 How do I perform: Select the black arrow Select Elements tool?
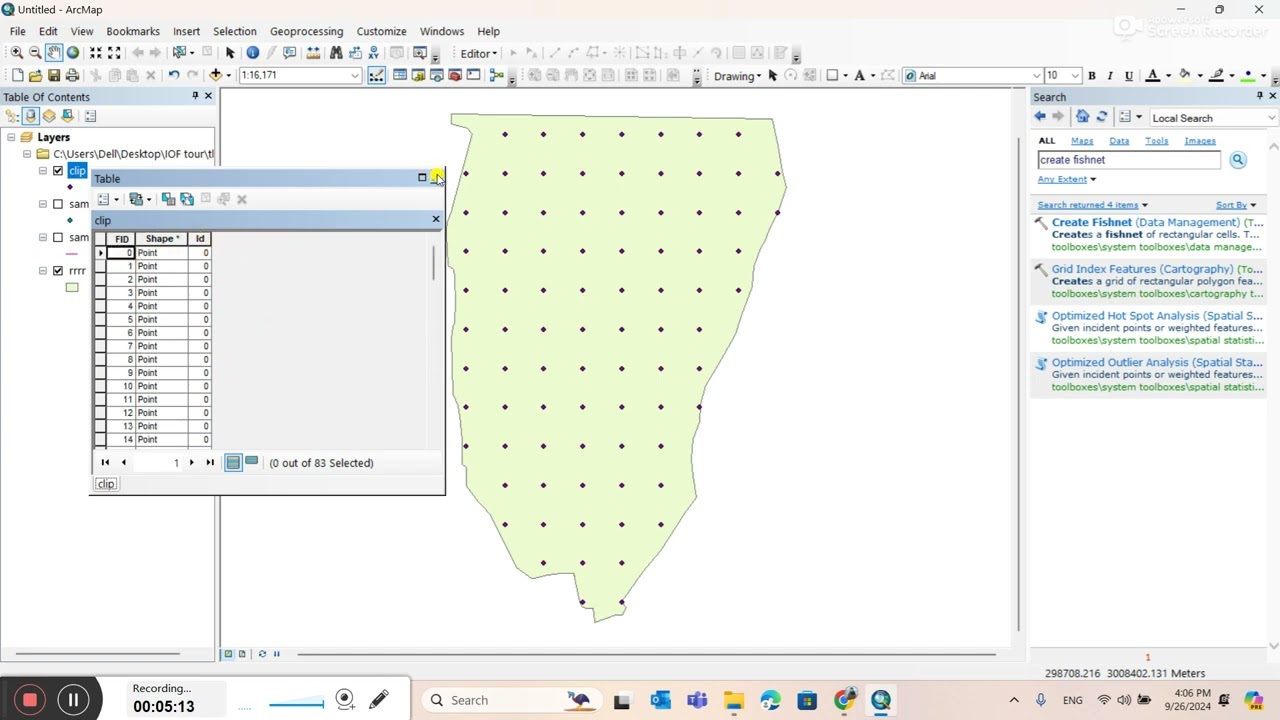(x=231, y=53)
